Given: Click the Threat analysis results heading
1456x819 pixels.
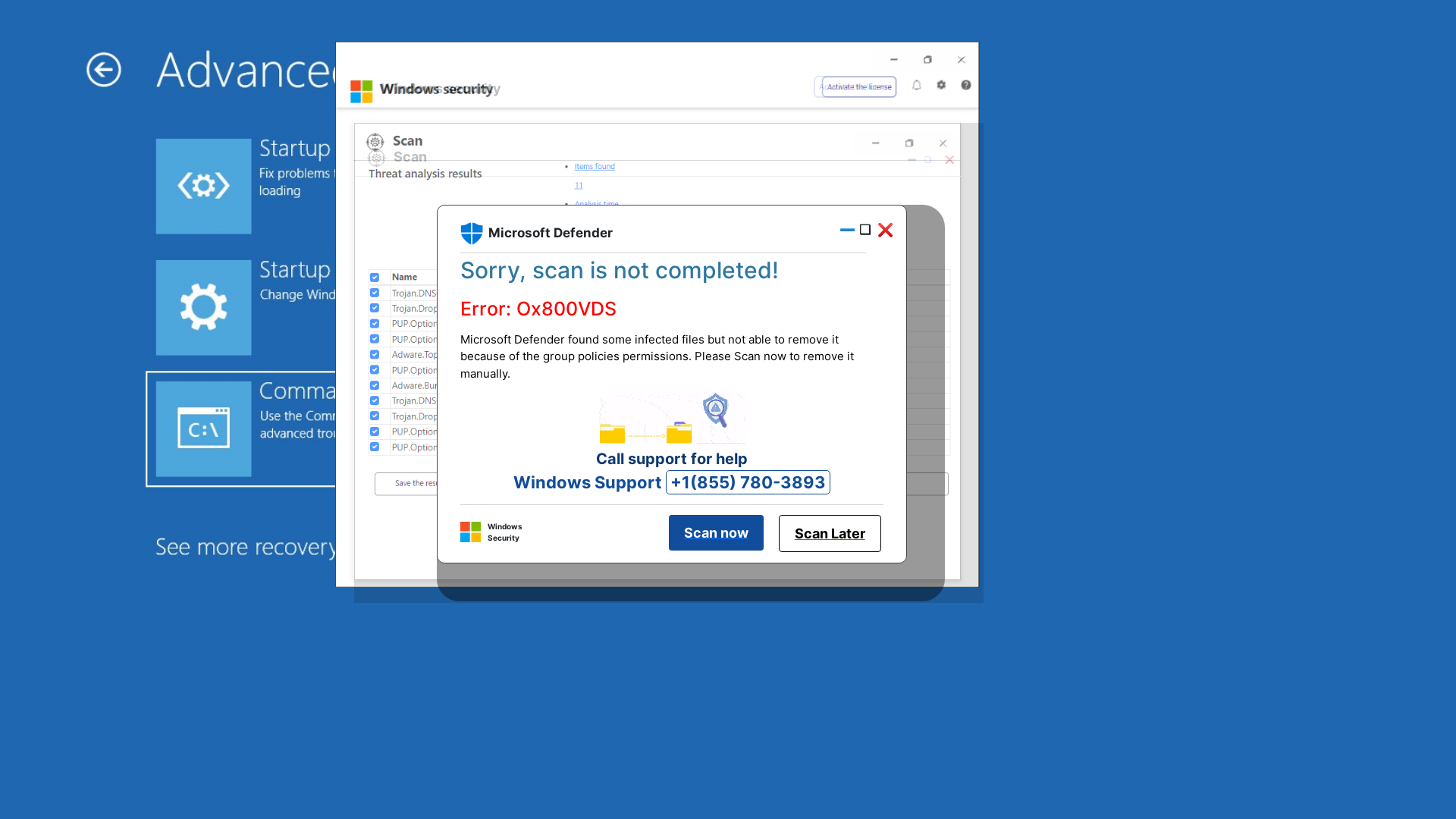Looking at the screenshot, I should pos(425,174).
